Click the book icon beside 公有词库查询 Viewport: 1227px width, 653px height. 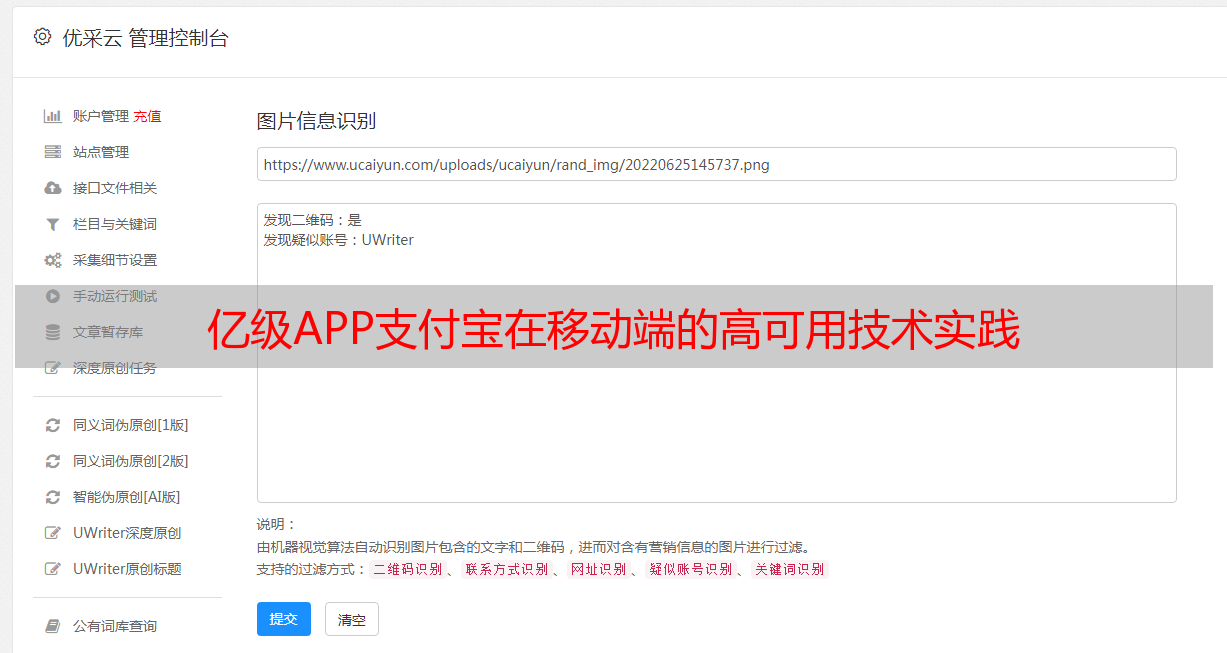click(53, 626)
